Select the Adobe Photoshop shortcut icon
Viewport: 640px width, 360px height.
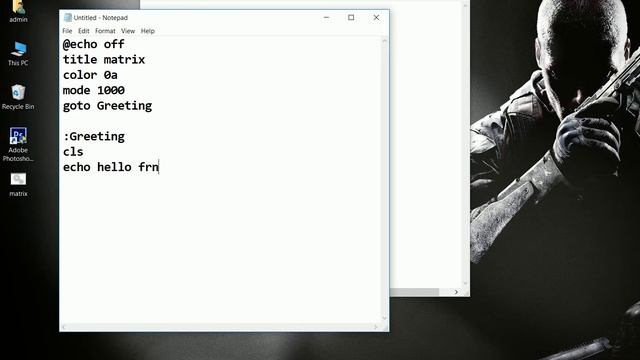point(18,144)
